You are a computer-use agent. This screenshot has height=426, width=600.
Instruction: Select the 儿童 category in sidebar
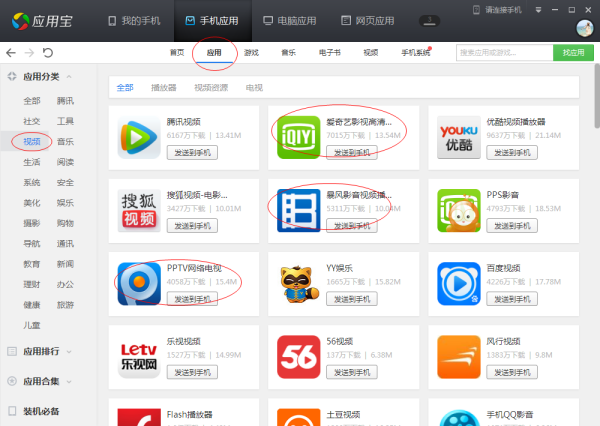pos(32,325)
